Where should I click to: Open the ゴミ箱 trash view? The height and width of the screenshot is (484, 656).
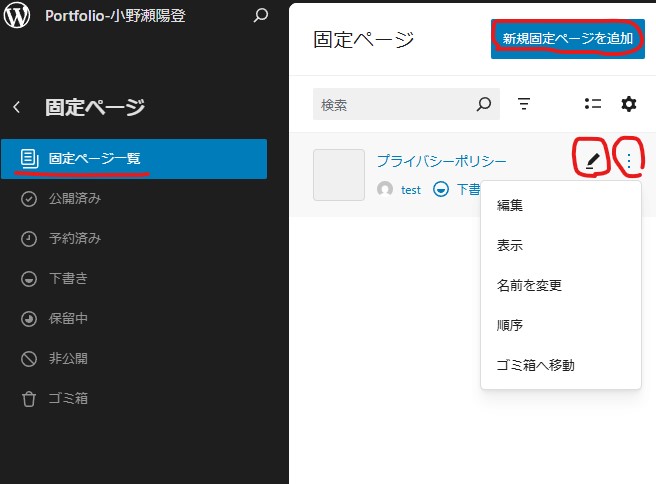[69, 398]
